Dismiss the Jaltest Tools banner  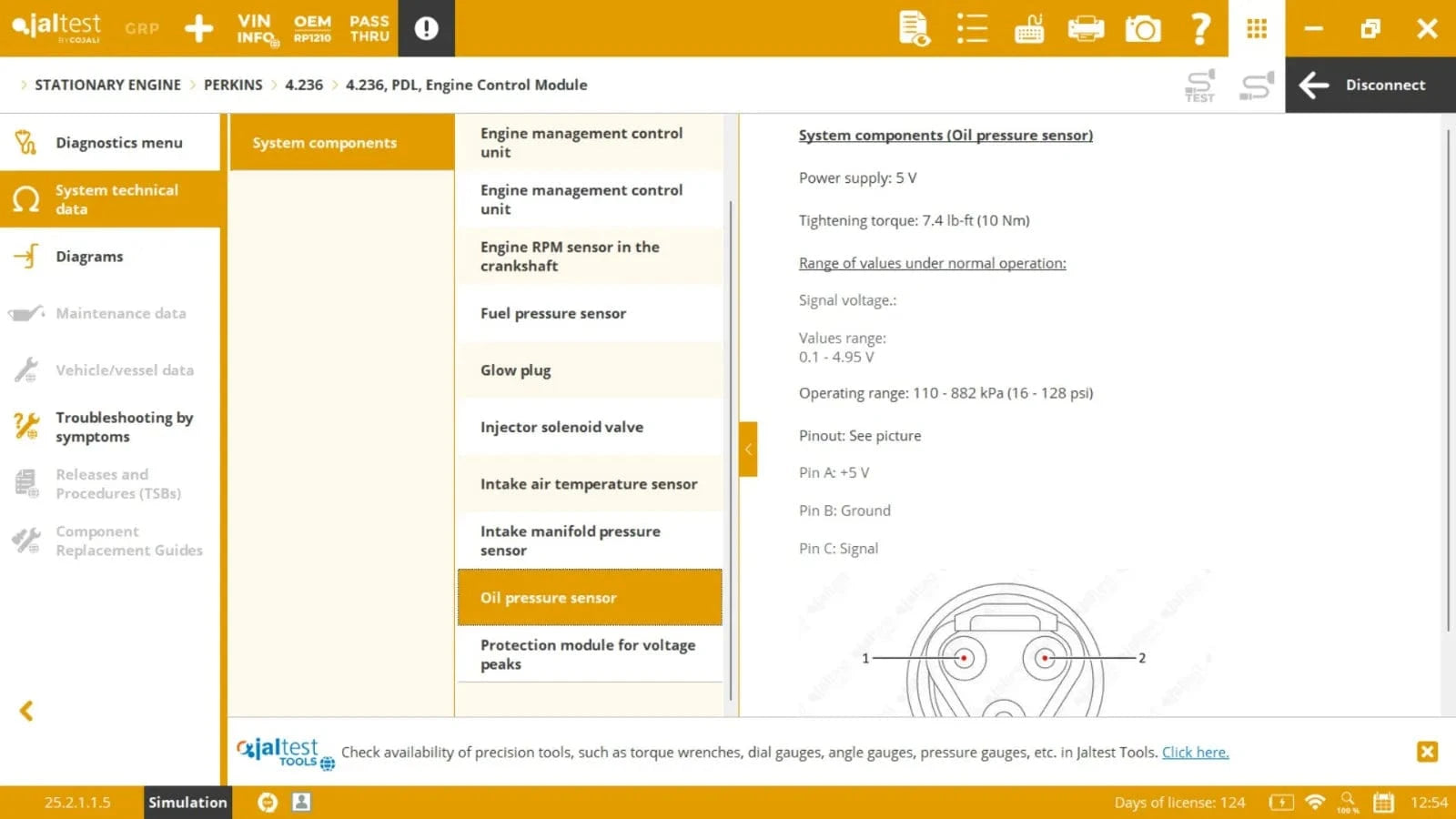pos(1427,752)
